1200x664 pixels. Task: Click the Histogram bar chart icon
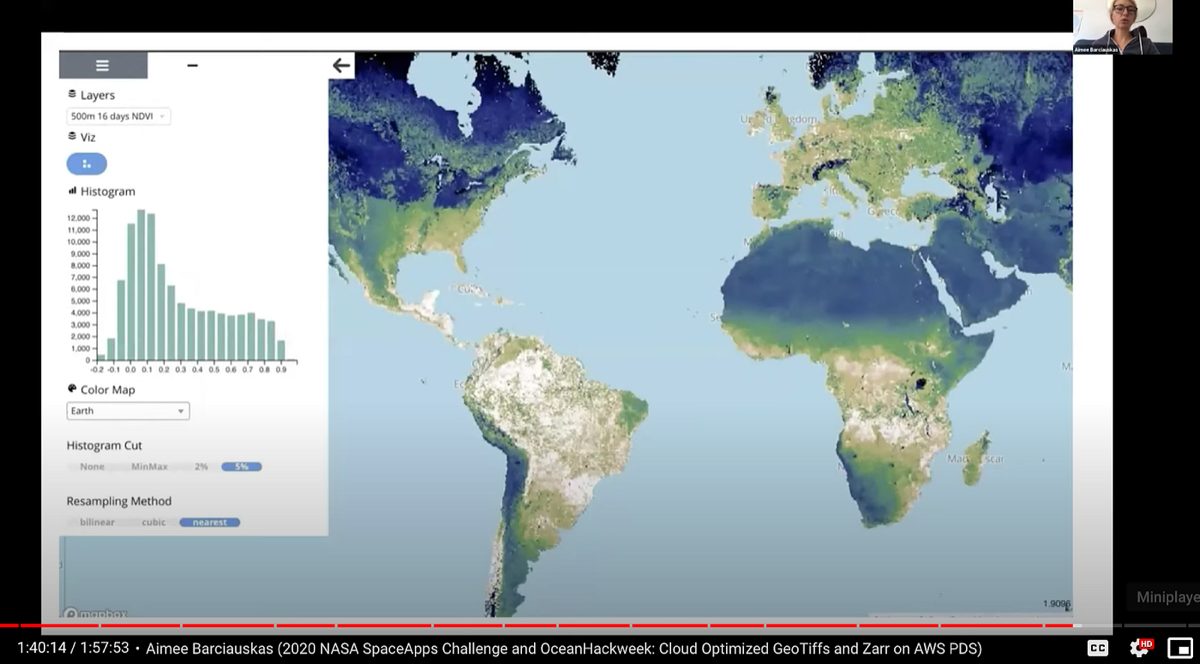coord(72,191)
